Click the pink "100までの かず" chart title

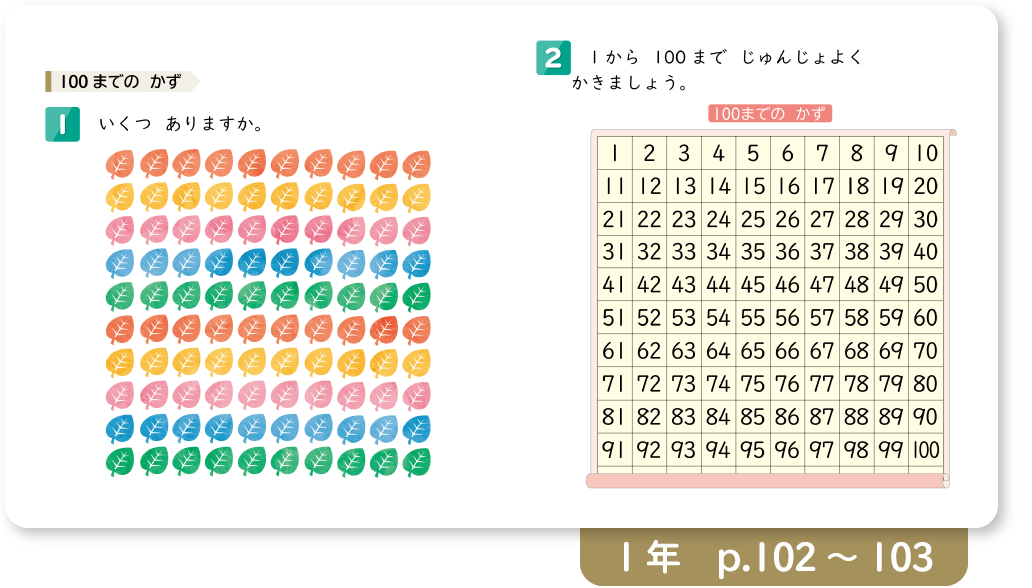tap(770, 114)
